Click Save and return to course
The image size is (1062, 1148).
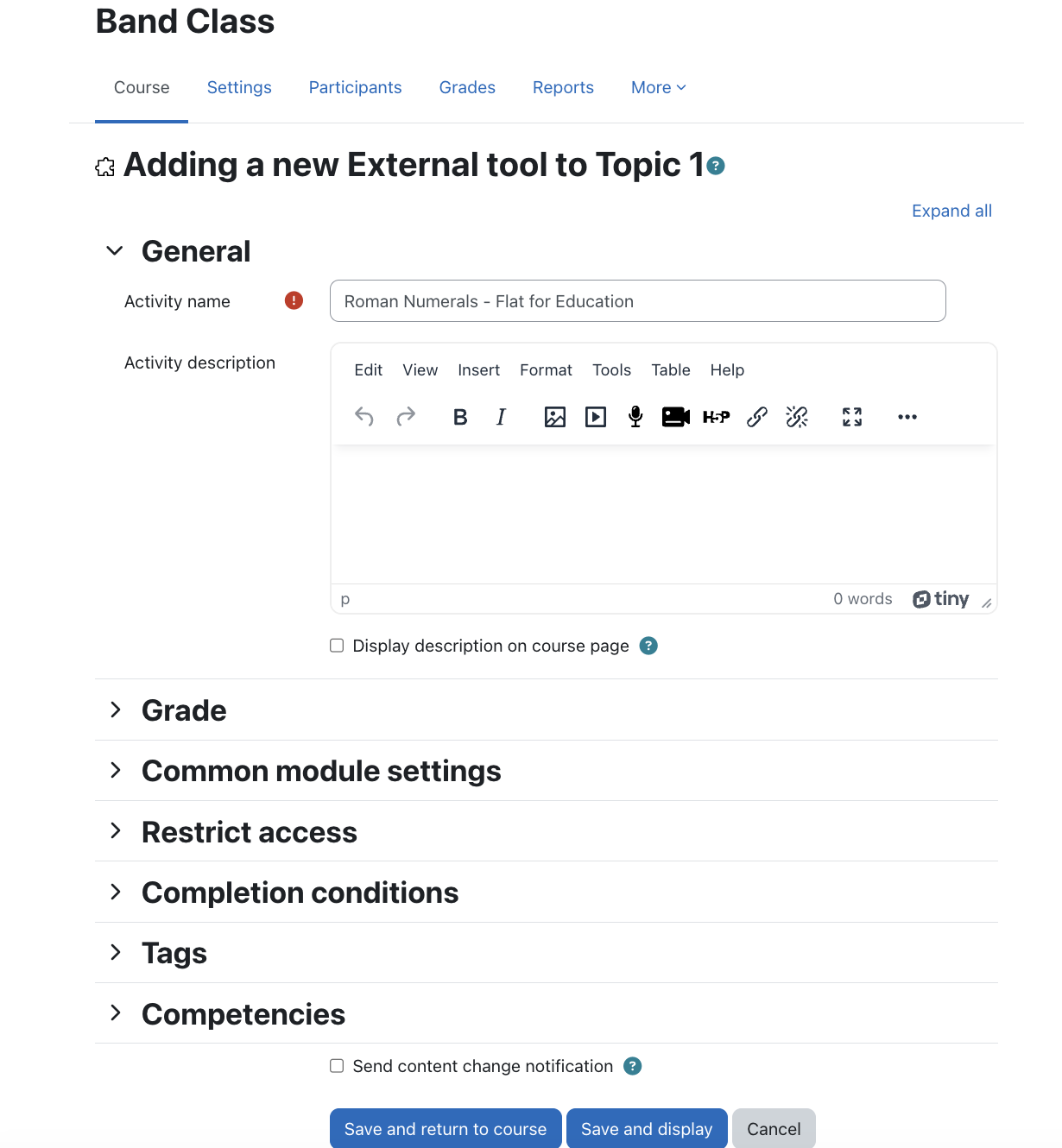446,1129
